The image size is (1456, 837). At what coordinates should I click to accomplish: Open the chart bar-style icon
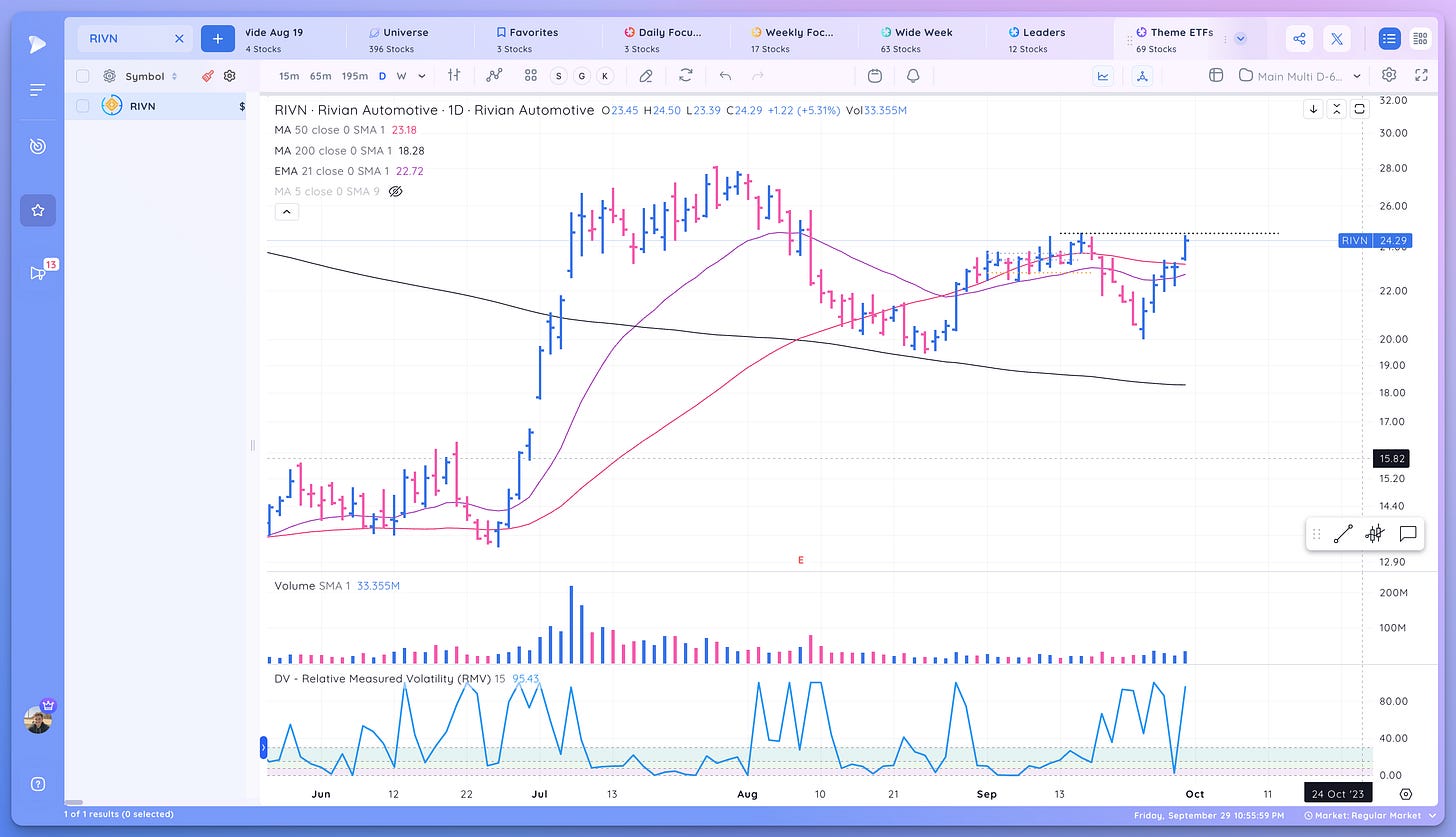pos(454,75)
